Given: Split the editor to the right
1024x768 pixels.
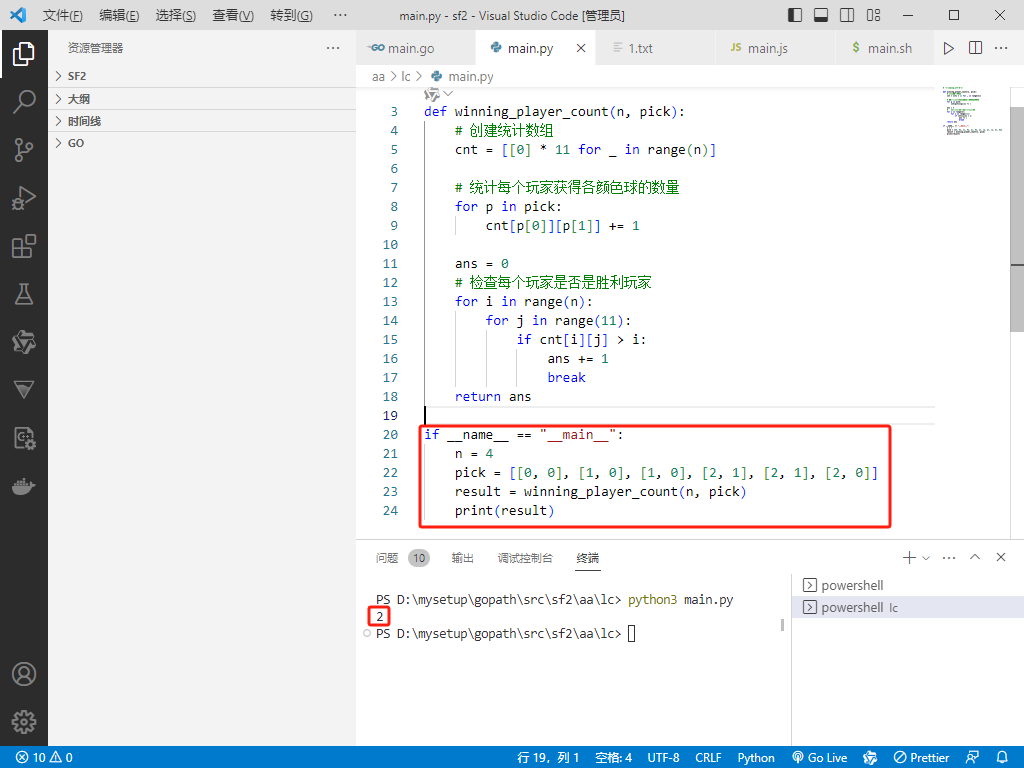Looking at the screenshot, I should tap(975, 48).
